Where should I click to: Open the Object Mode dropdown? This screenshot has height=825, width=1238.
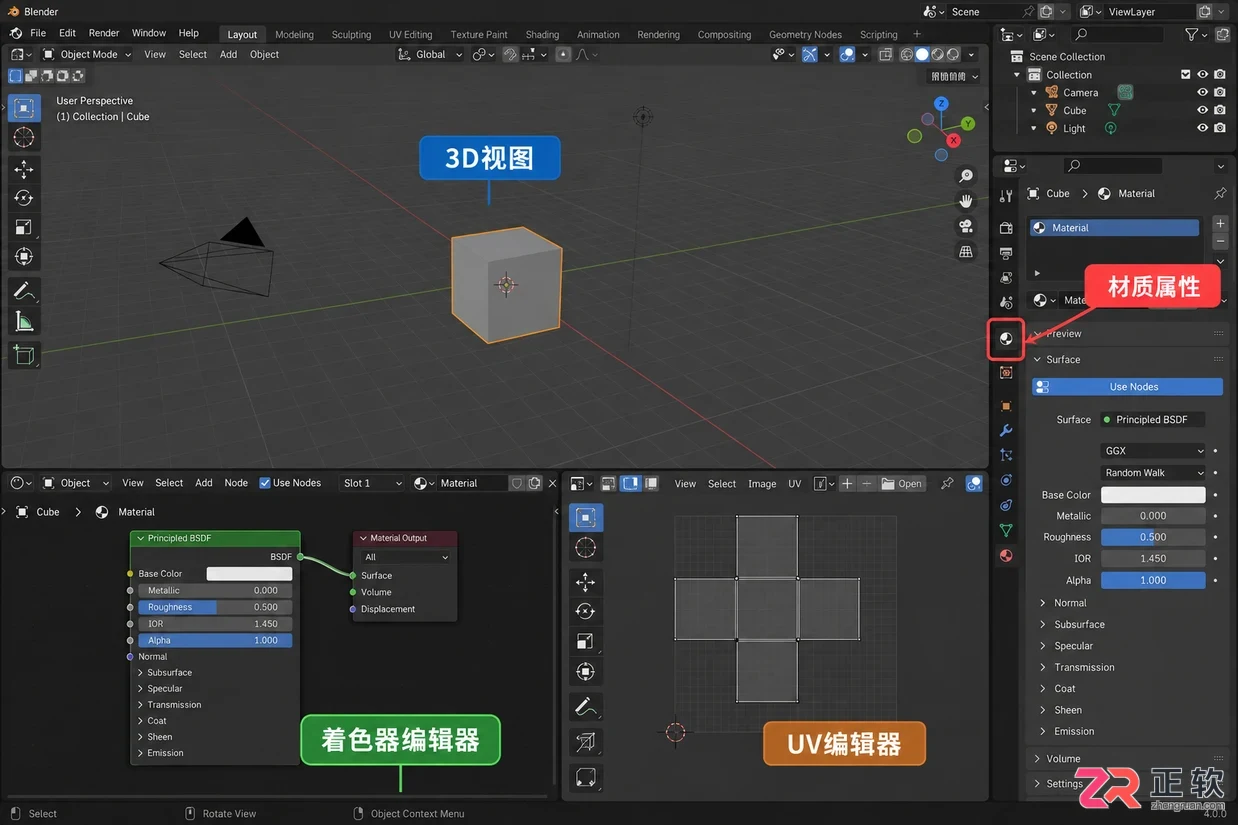[x=88, y=54]
